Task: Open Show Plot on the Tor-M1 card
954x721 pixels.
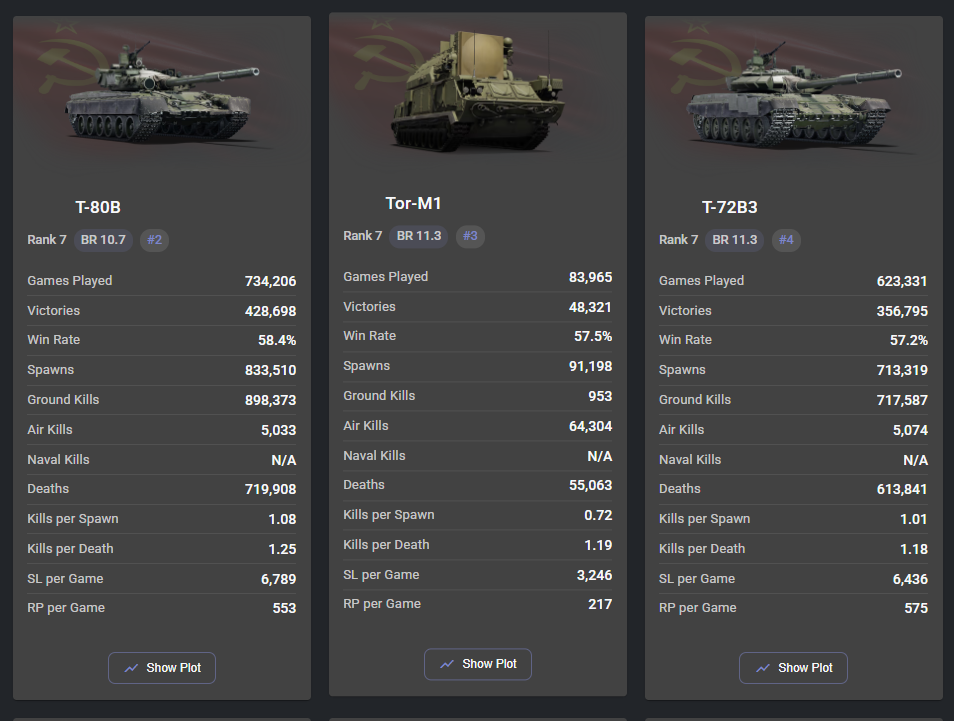Action: click(x=478, y=664)
